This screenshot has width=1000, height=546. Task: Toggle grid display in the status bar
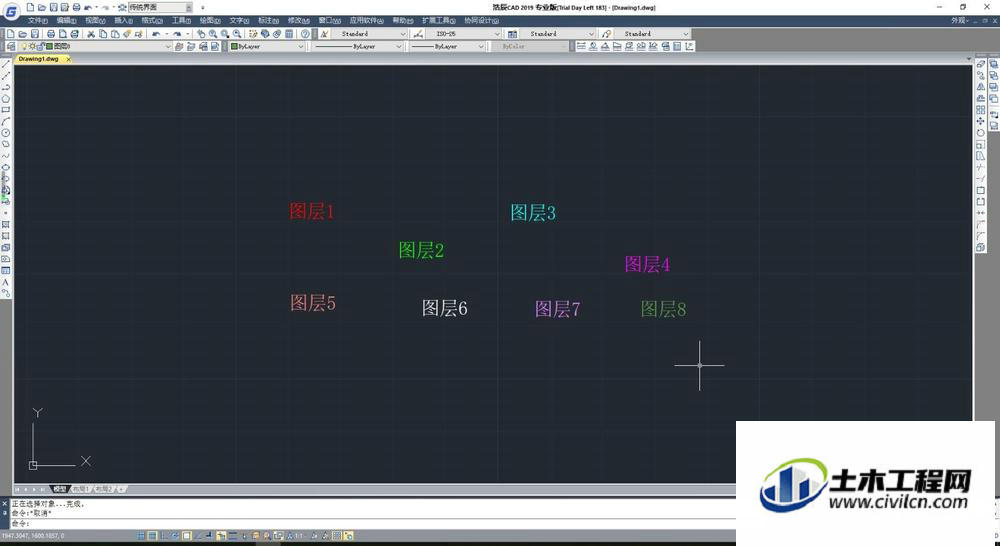point(152,536)
